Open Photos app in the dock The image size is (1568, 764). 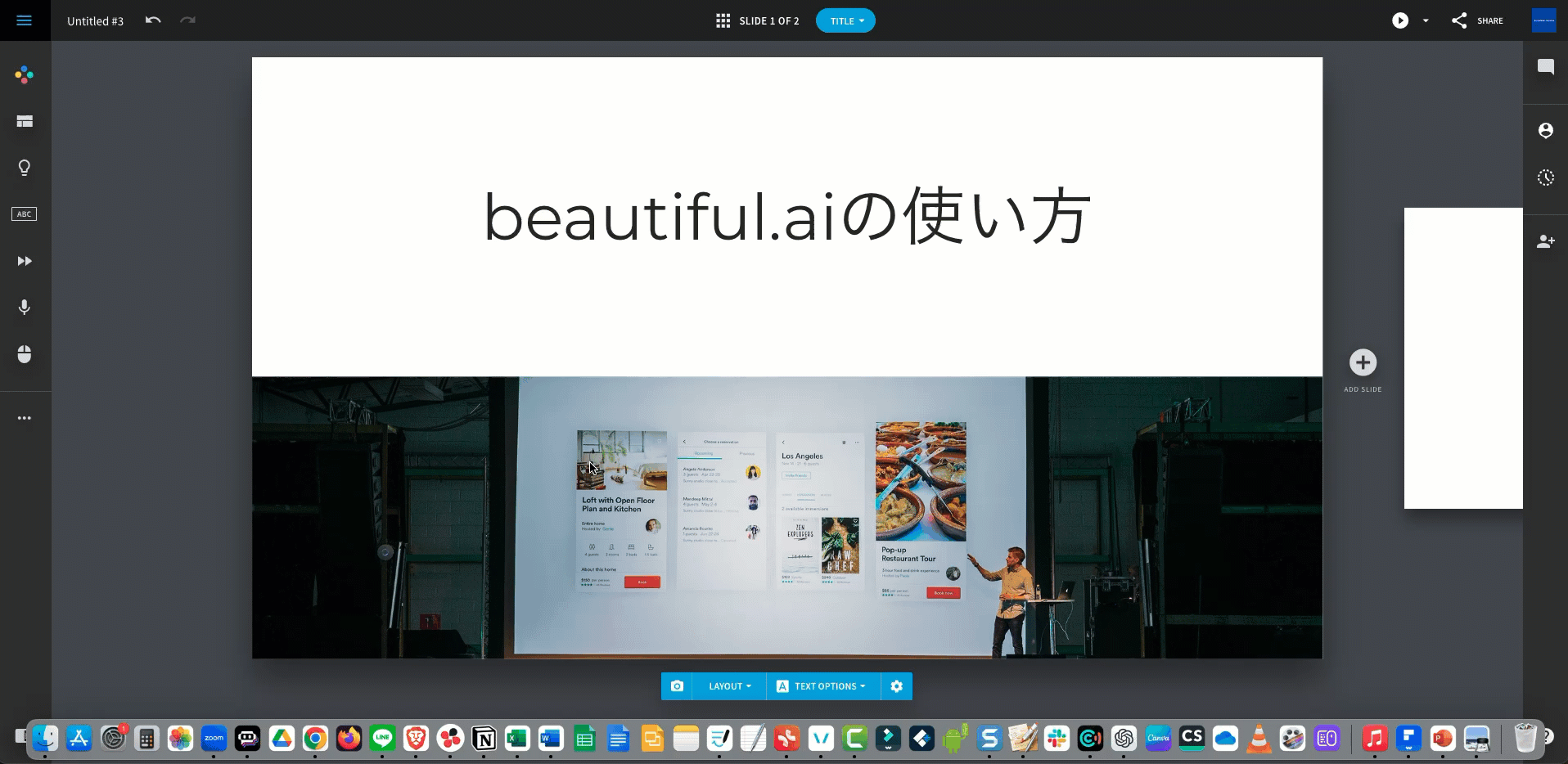(x=180, y=739)
